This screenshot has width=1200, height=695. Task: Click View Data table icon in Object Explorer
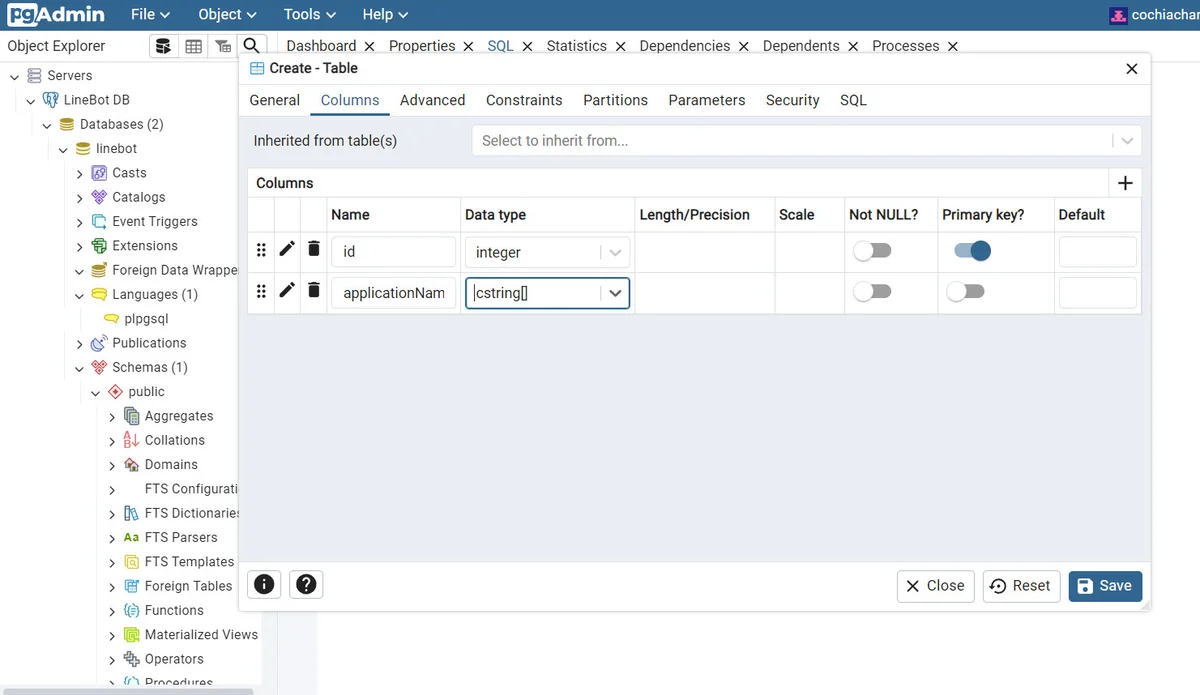coord(193,46)
